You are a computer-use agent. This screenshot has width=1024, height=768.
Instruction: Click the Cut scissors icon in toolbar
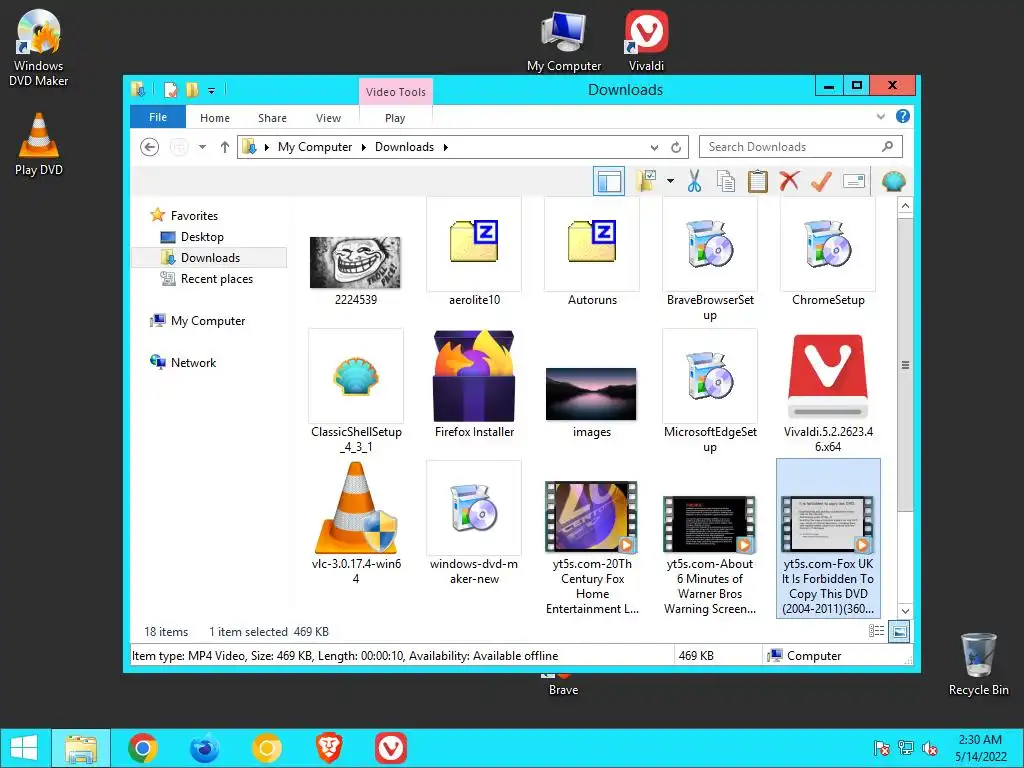tap(694, 181)
